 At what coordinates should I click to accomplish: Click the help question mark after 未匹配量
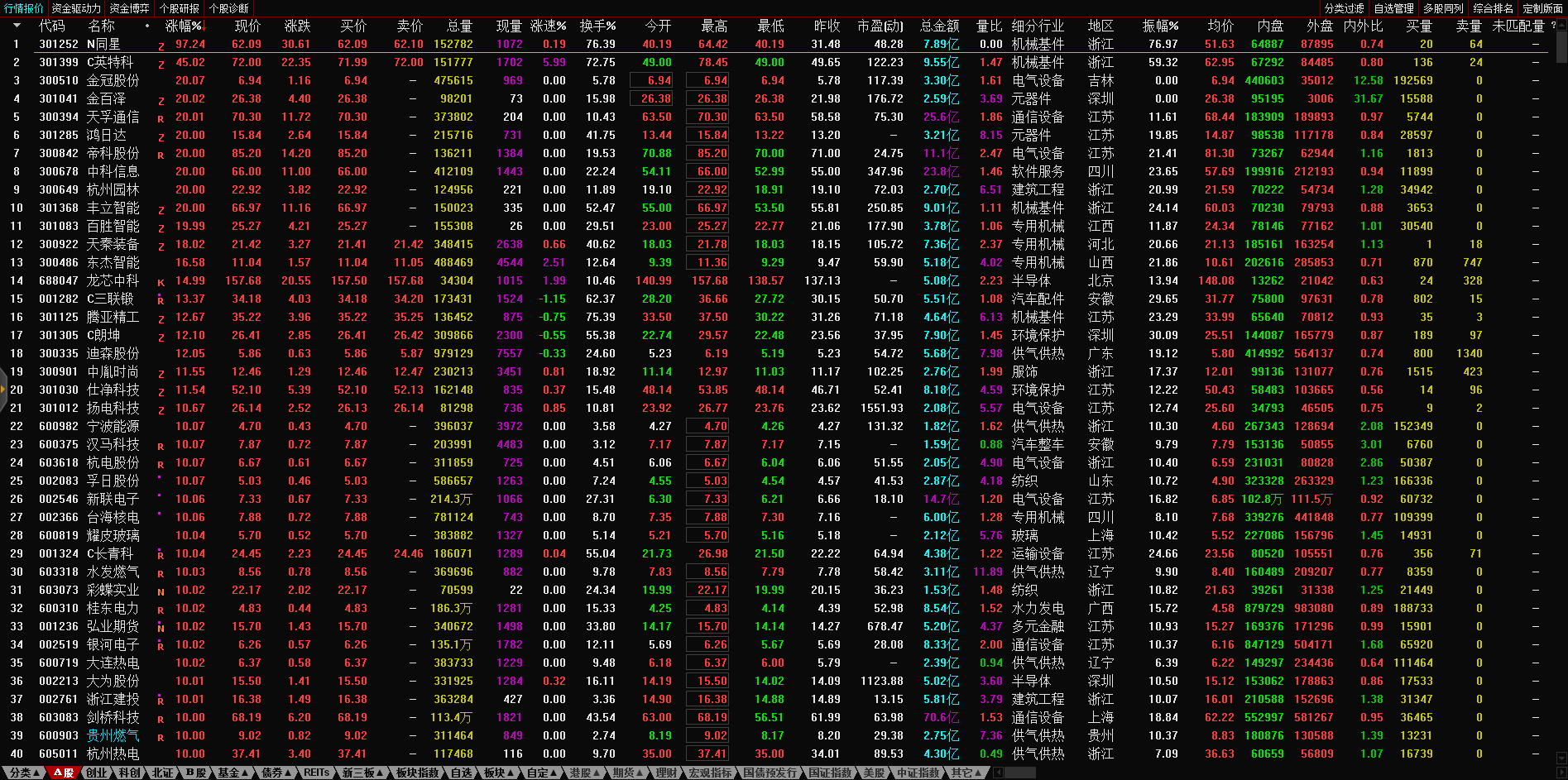[1553, 26]
